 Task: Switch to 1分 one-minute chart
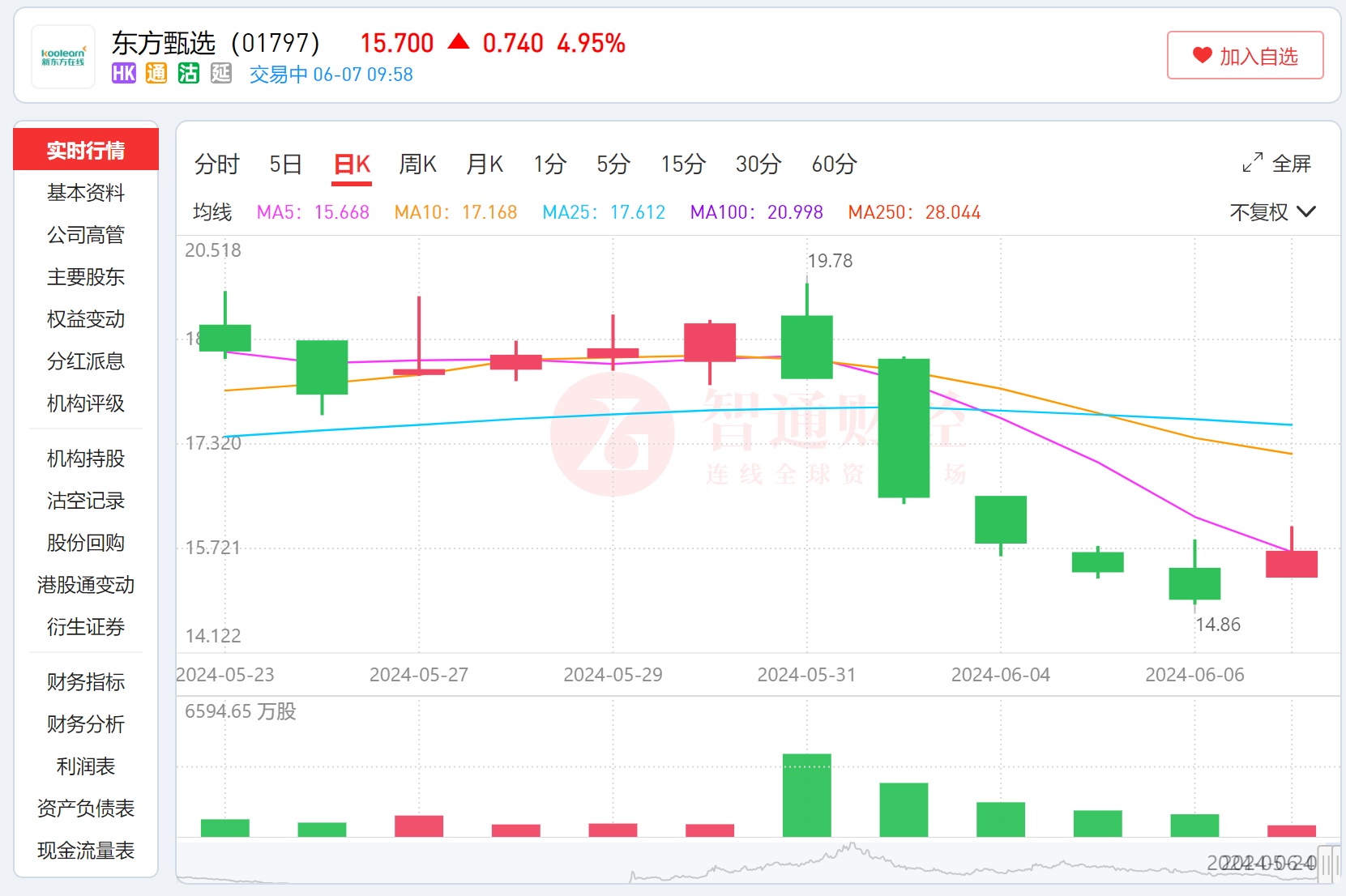pyautogui.click(x=549, y=164)
